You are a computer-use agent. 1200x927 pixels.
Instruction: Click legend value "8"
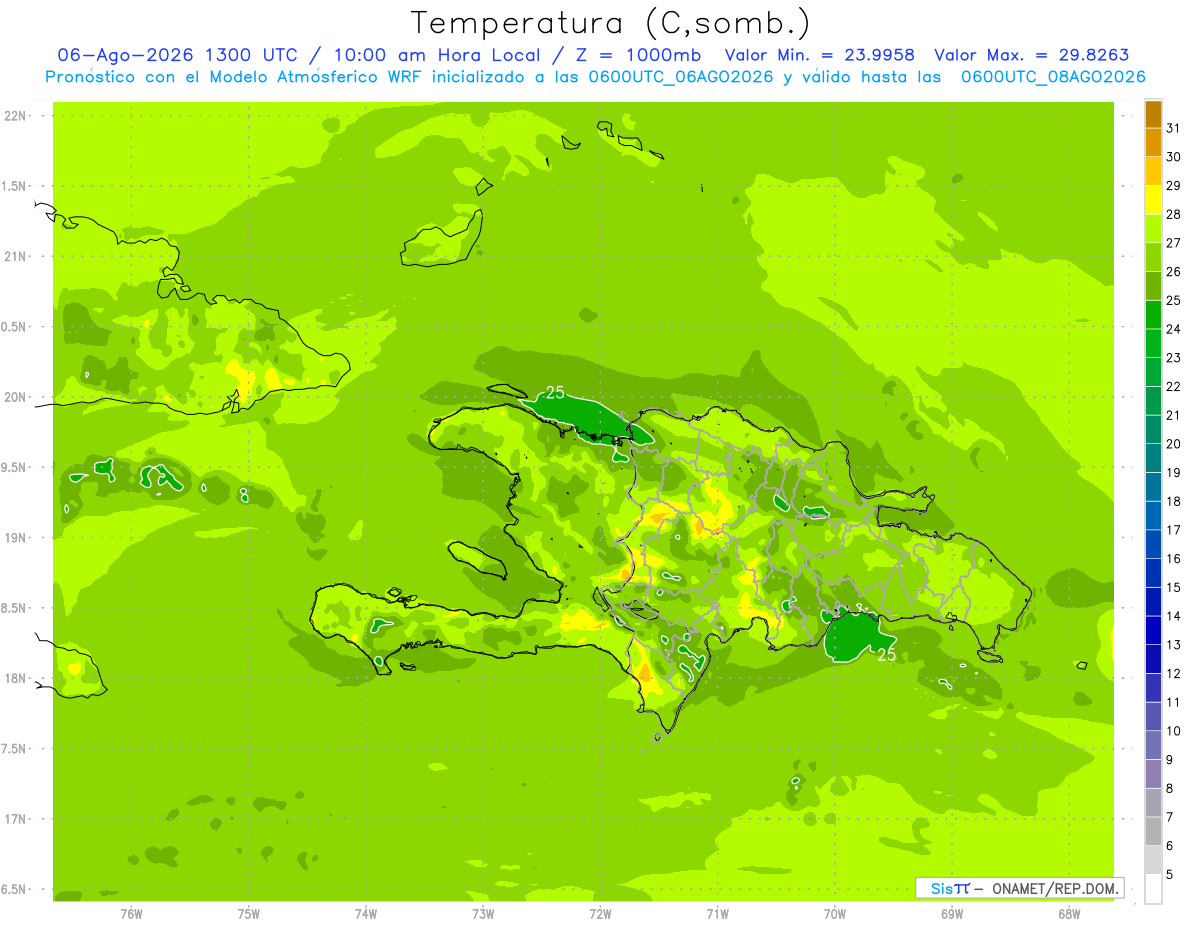click(x=1170, y=789)
